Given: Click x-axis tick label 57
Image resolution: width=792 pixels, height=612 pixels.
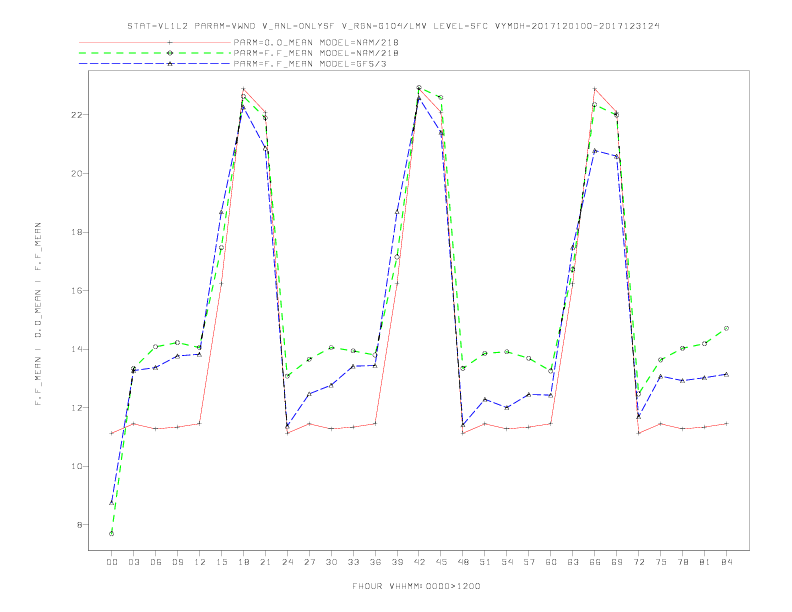Looking at the screenshot, I should (x=529, y=562).
